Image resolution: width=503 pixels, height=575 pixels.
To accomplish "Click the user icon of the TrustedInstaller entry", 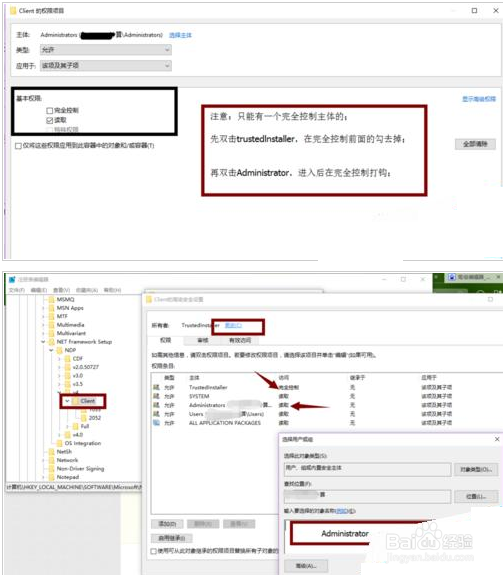I will [156, 387].
